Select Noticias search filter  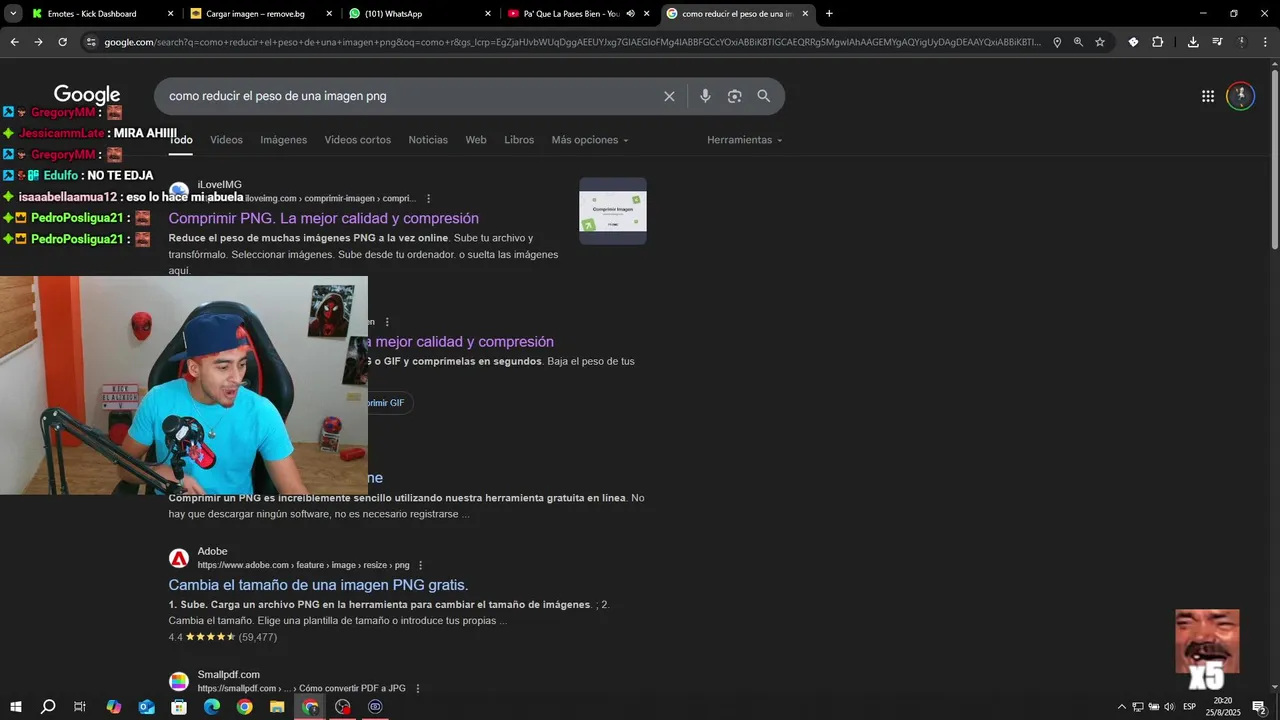[x=428, y=140]
